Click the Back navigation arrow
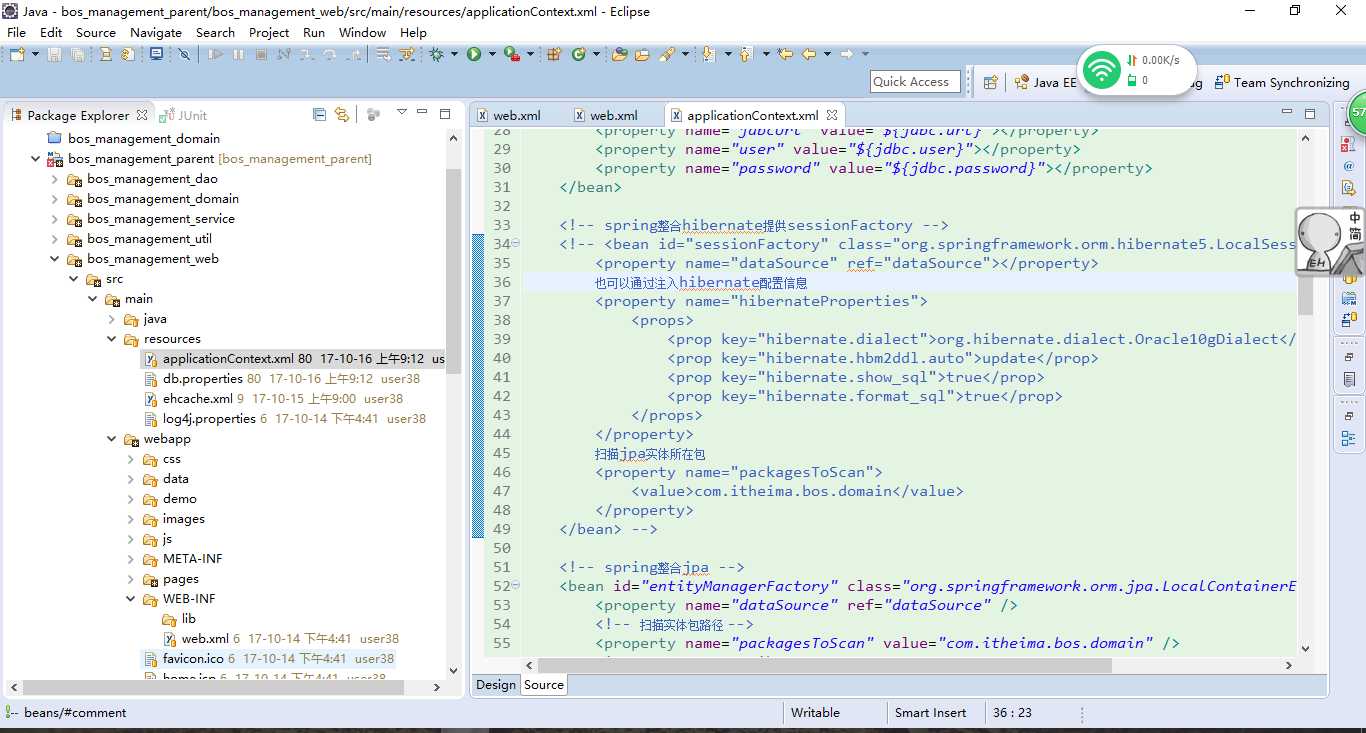Viewport: 1366px width, 733px height. (x=809, y=54)
